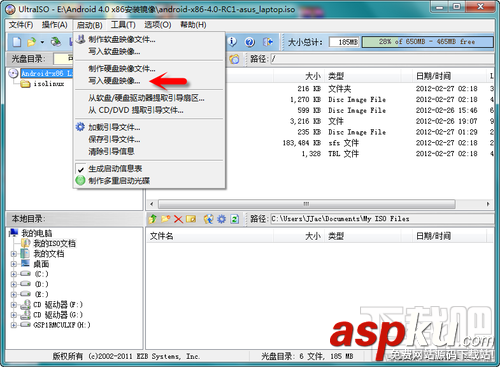
Task: Click the exit door toolbar icon
Action: 268,42
